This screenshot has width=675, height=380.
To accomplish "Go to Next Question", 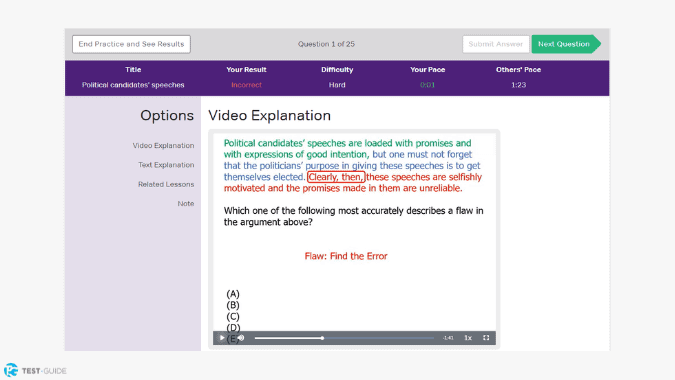I will click(x=566, y=44).
